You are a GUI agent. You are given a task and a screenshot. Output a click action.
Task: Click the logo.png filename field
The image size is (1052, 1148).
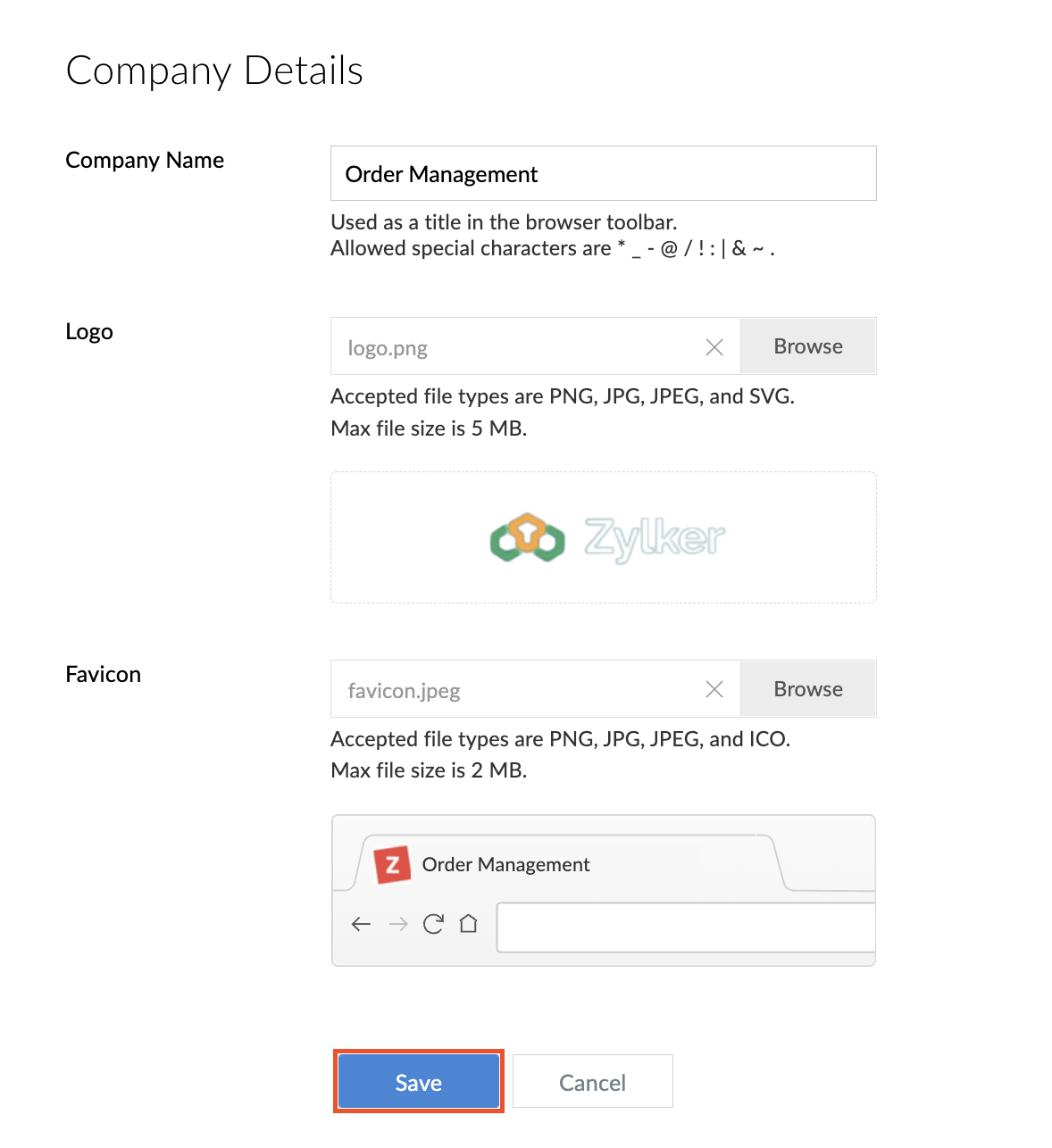click(518, 347)
